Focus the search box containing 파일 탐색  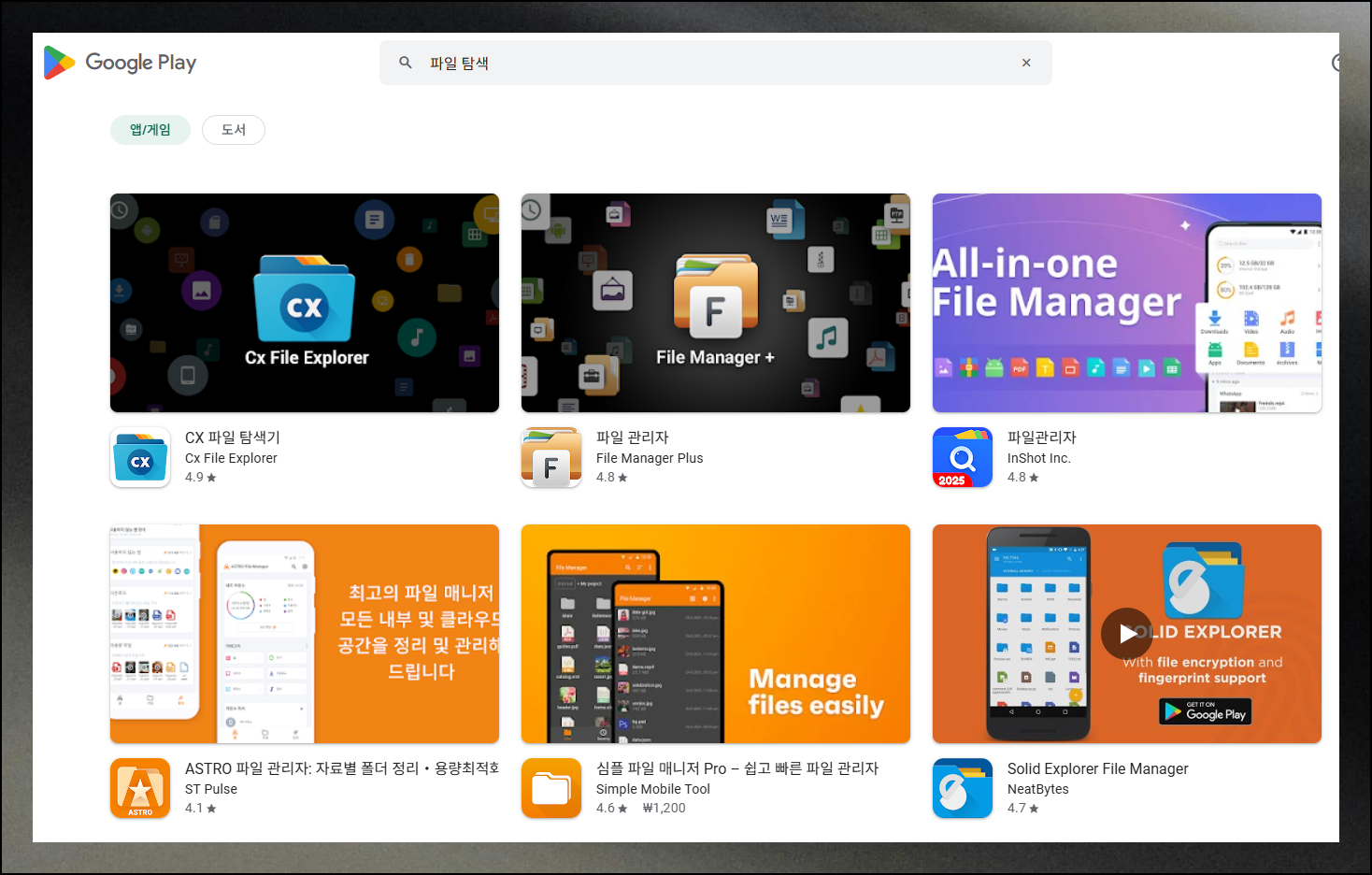tap(716, 63)
